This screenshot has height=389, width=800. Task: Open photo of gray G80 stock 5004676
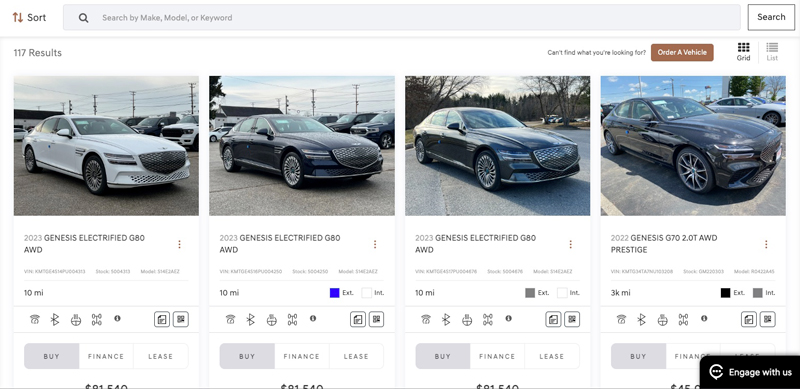497,145
